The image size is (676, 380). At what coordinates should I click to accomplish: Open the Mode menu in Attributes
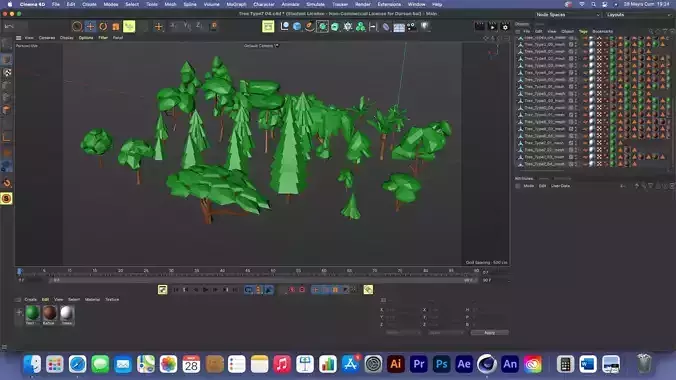click(528, 186)
